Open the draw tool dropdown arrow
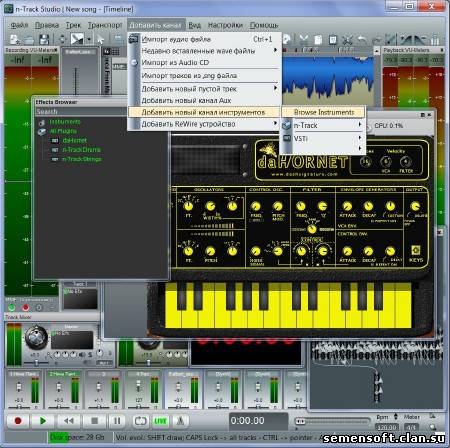Image resolution: width=450 pixels, height=448 pixels. click(89, 40)
